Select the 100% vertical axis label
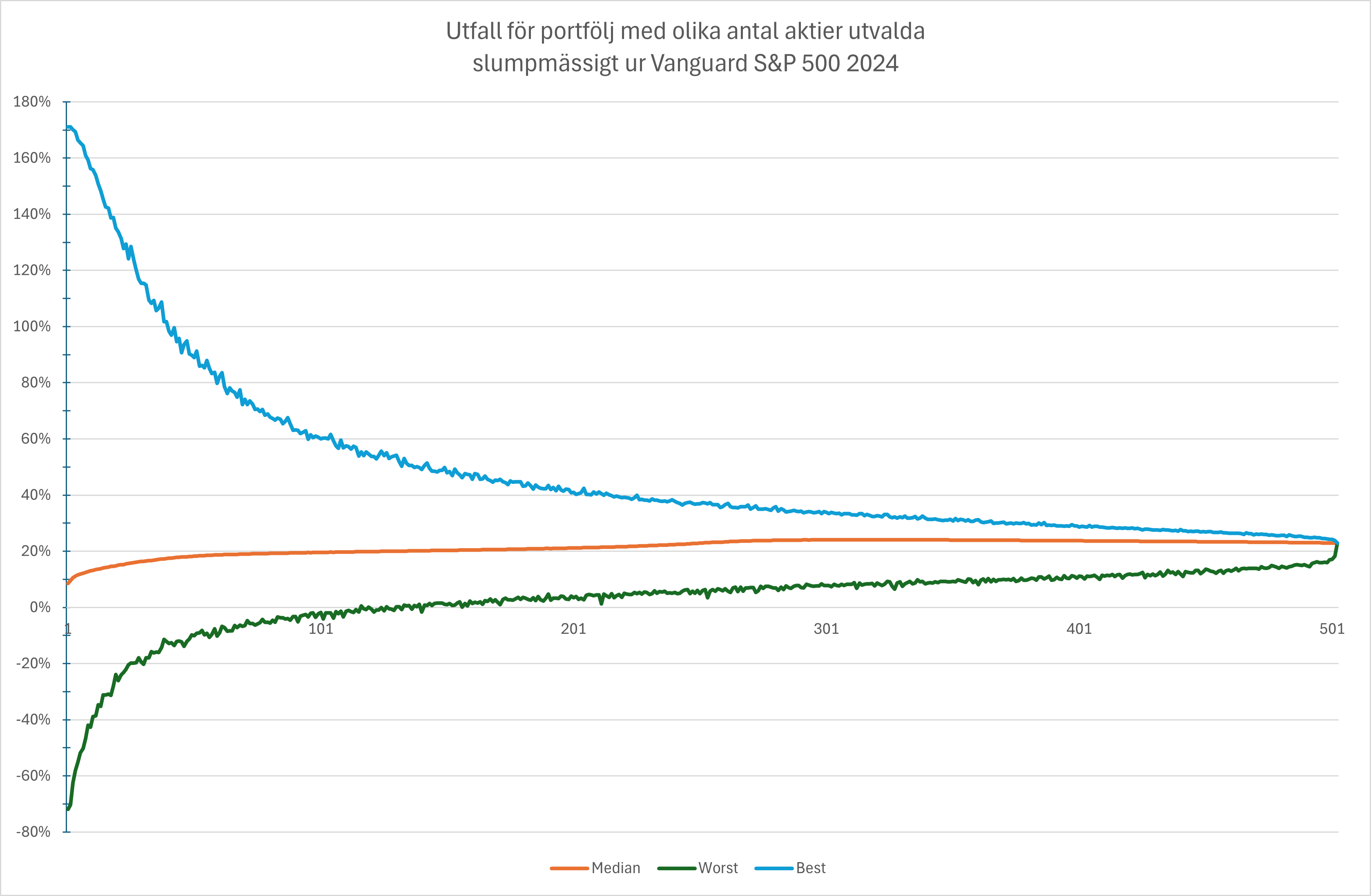Viewport: 1371px width, 896px height. [32, 327]
